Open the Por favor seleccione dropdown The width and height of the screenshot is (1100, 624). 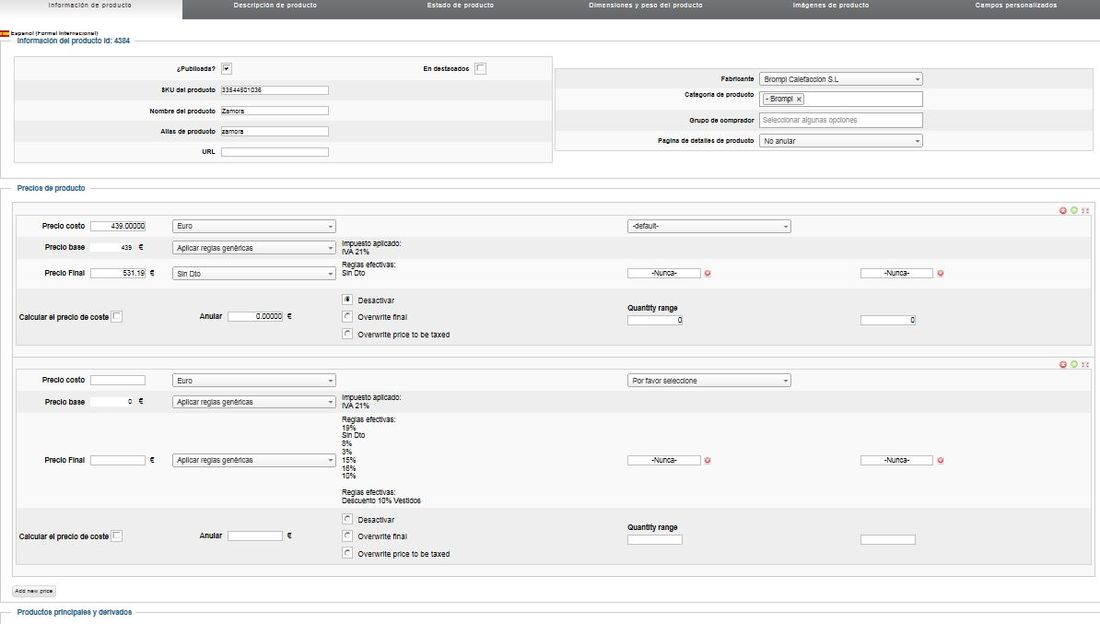point(709,380)
